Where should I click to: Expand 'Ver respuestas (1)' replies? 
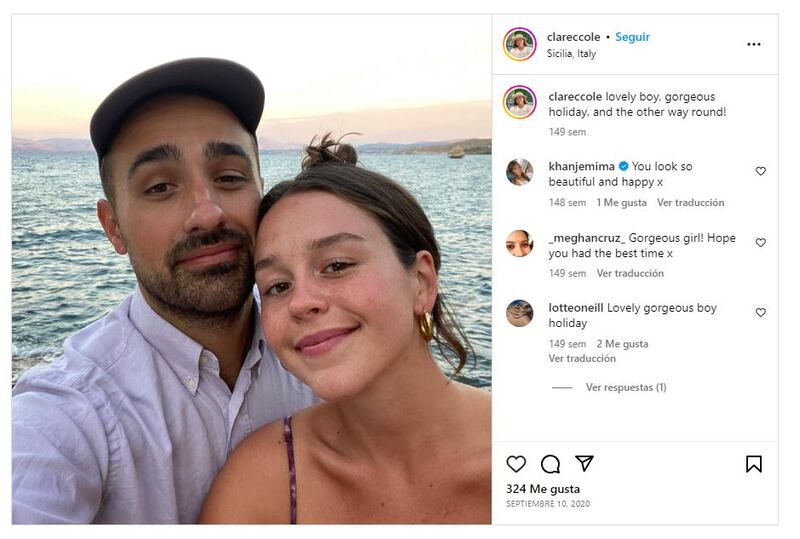(625, 387)
